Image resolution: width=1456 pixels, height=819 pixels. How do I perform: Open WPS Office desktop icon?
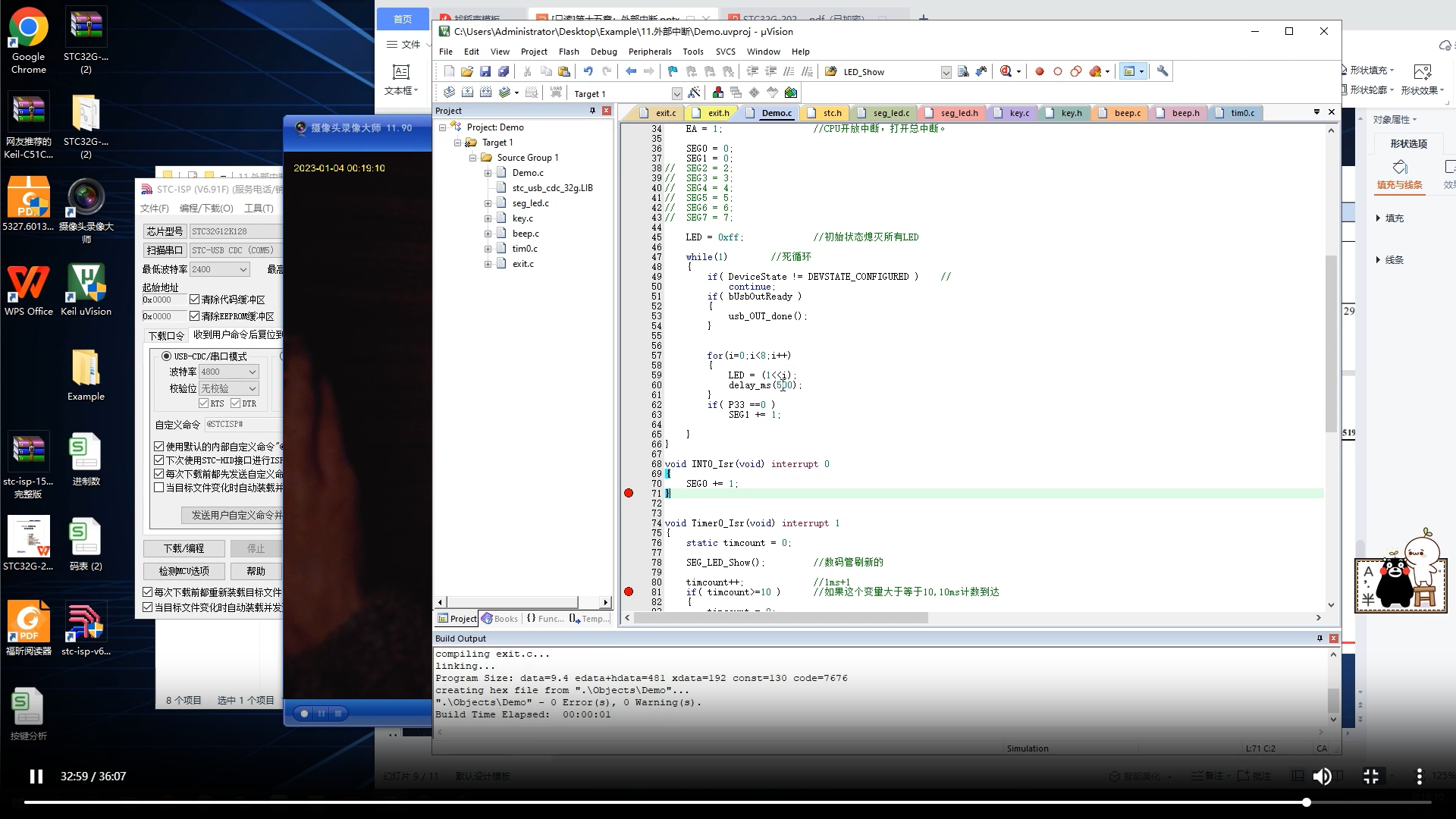click(x=29, y=289)
